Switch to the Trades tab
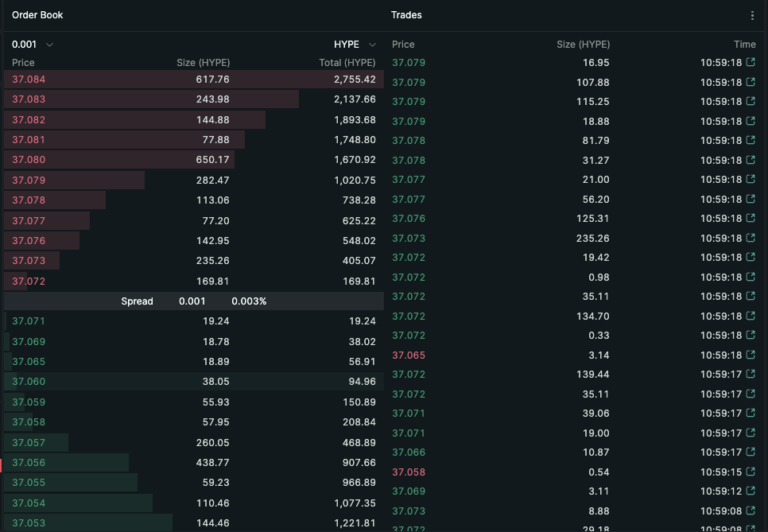 (x=406, y=15)
